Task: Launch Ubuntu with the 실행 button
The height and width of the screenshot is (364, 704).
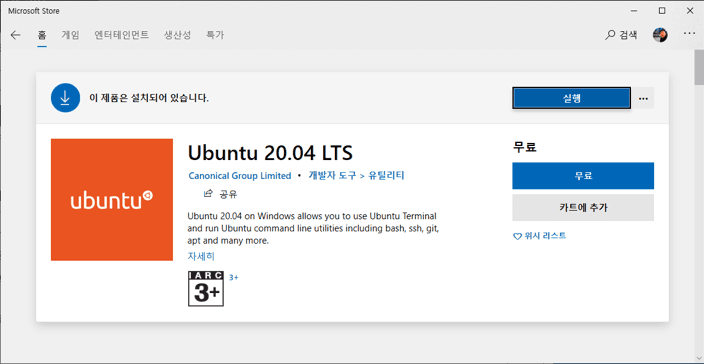Action: 572,98
